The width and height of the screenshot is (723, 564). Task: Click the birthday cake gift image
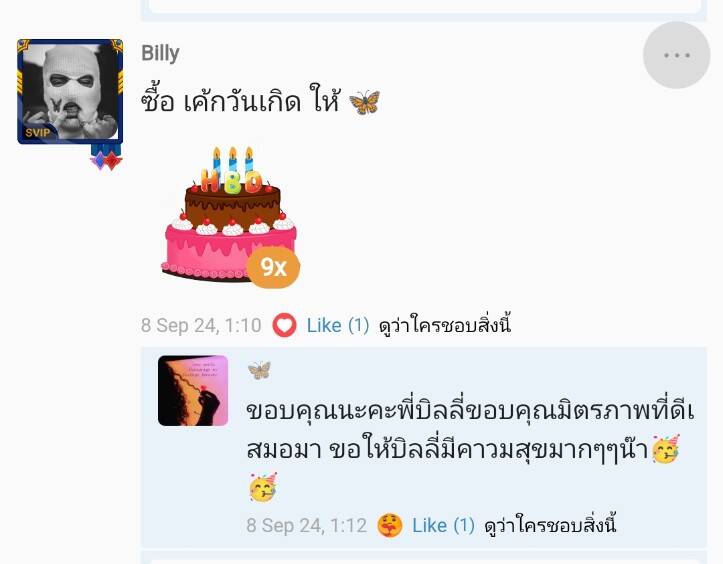click(x=230, y=214)
